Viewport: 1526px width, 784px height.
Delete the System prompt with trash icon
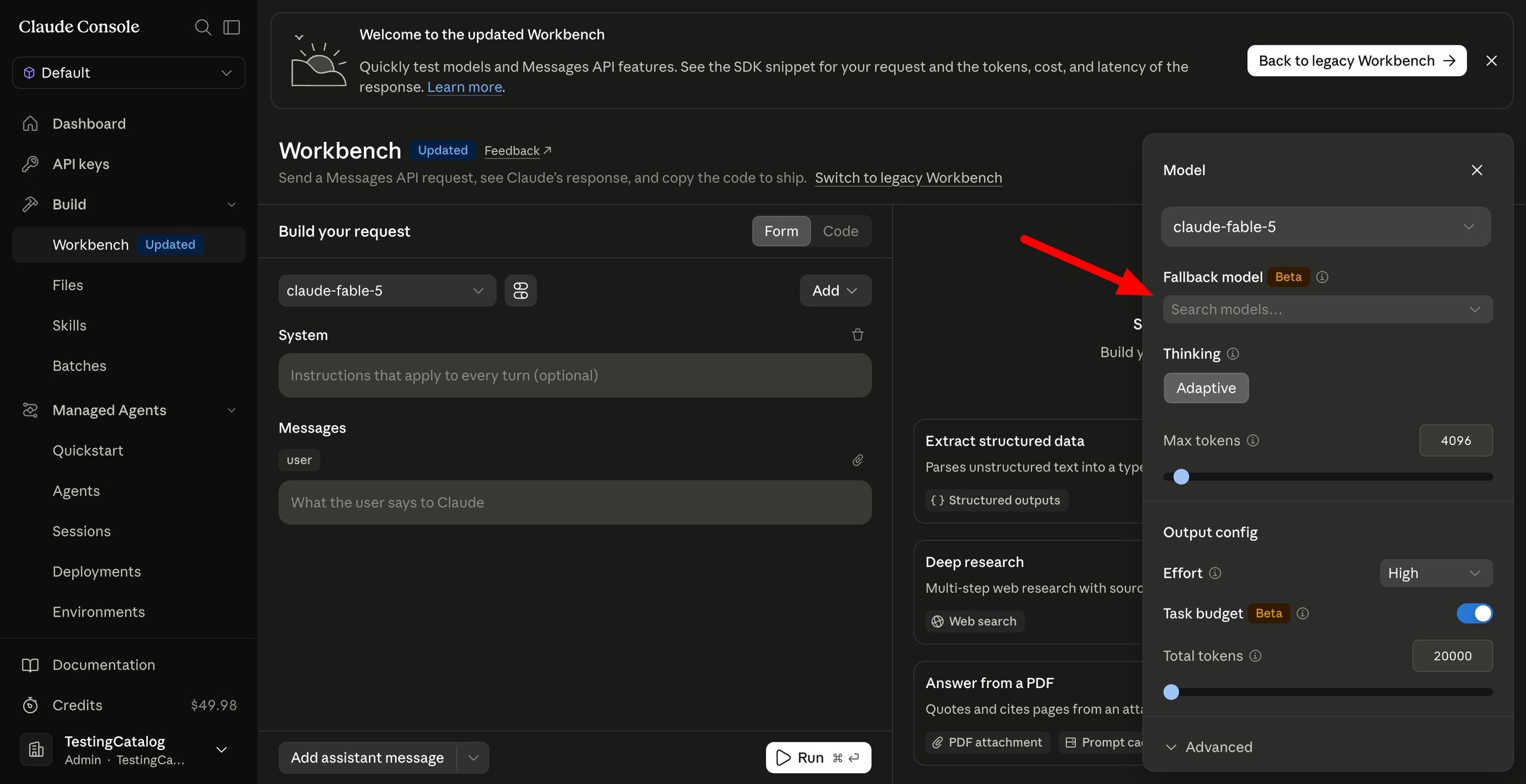[x=858, y=335]
